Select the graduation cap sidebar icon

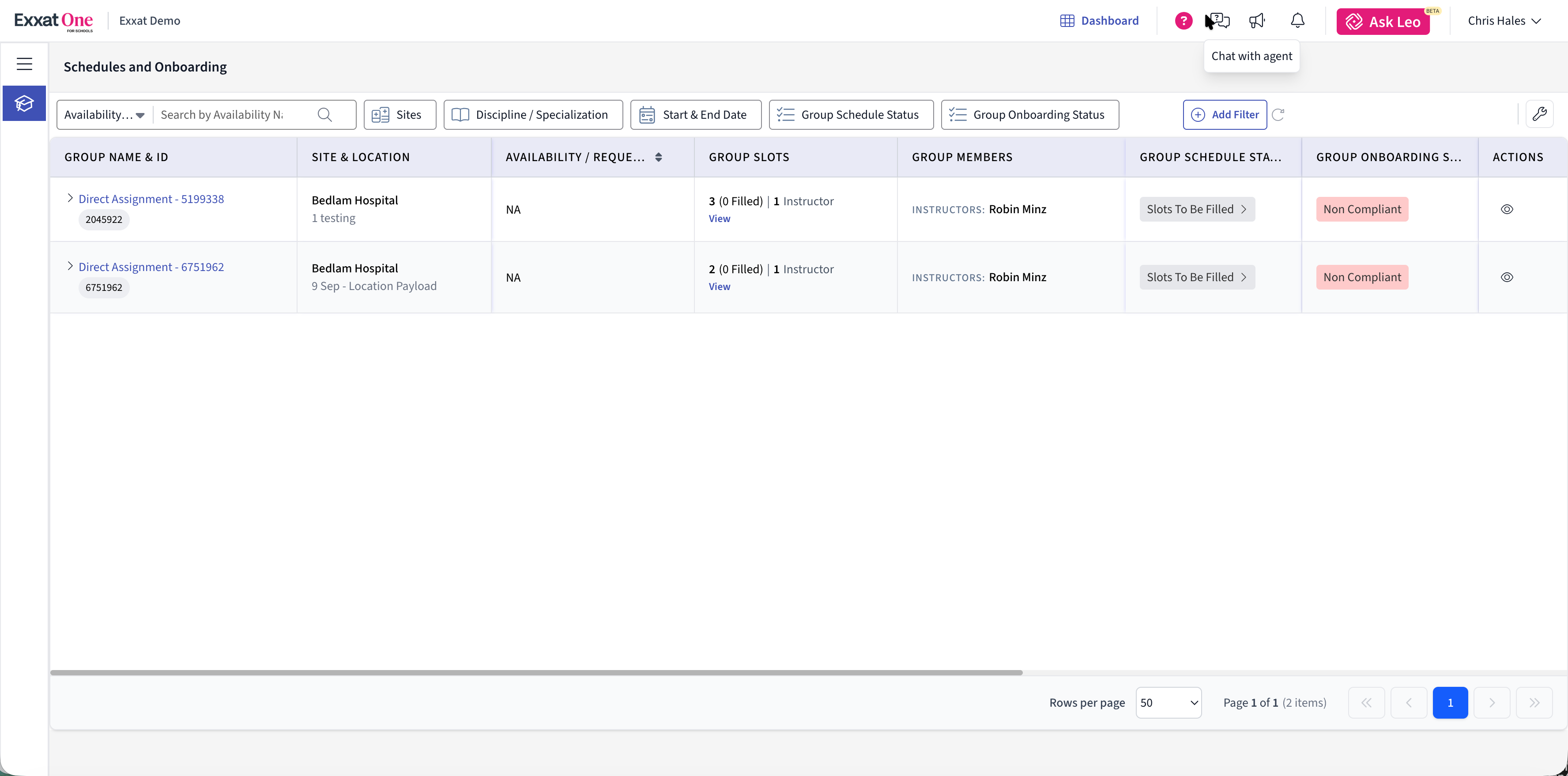[24, 103]
